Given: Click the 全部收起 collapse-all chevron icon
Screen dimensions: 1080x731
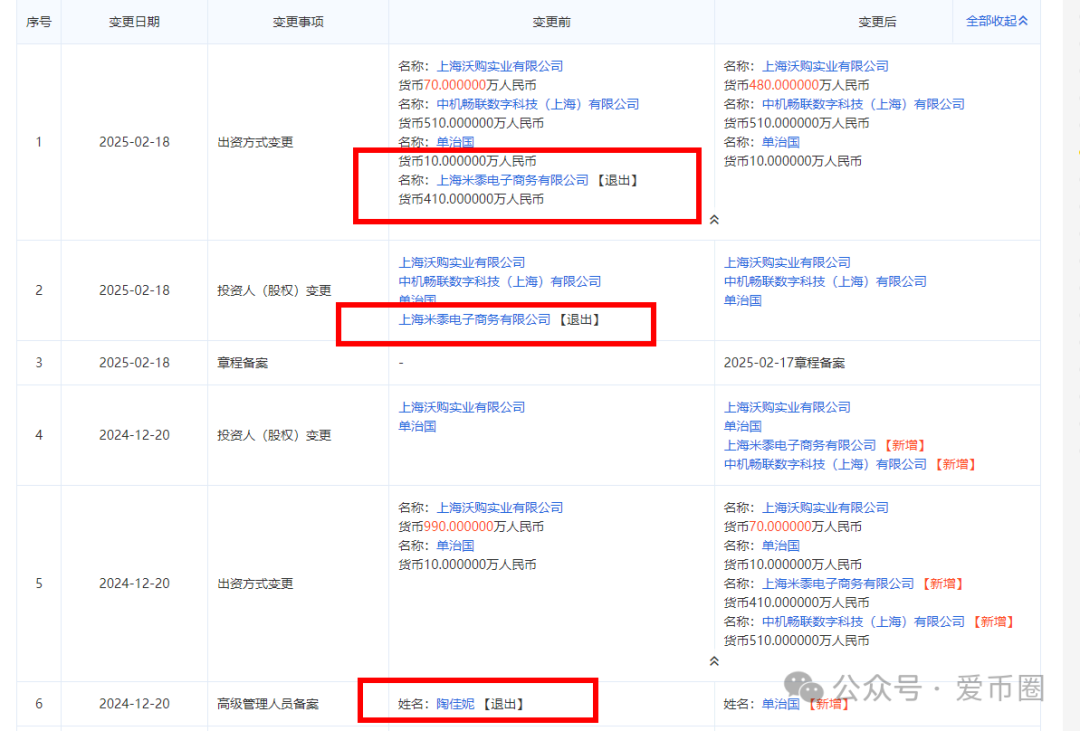Looking at the screenshot, I should tap(1022, 20).
